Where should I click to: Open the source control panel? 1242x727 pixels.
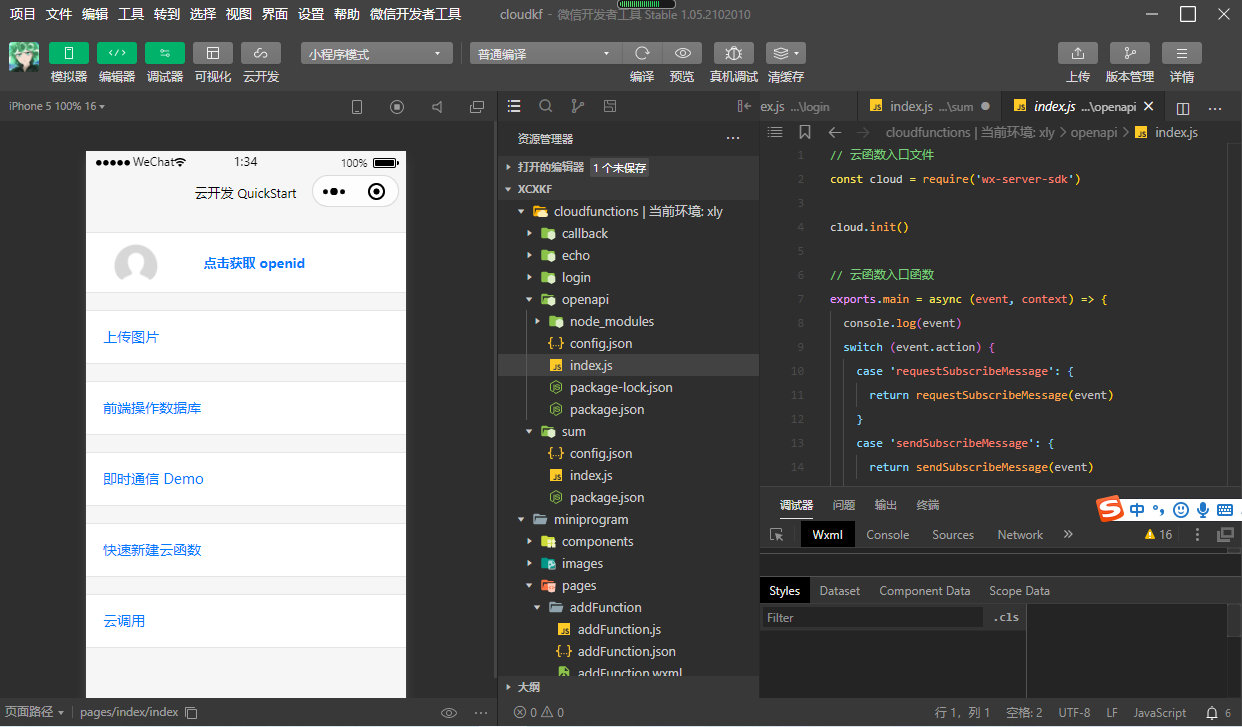coord(578,106)
